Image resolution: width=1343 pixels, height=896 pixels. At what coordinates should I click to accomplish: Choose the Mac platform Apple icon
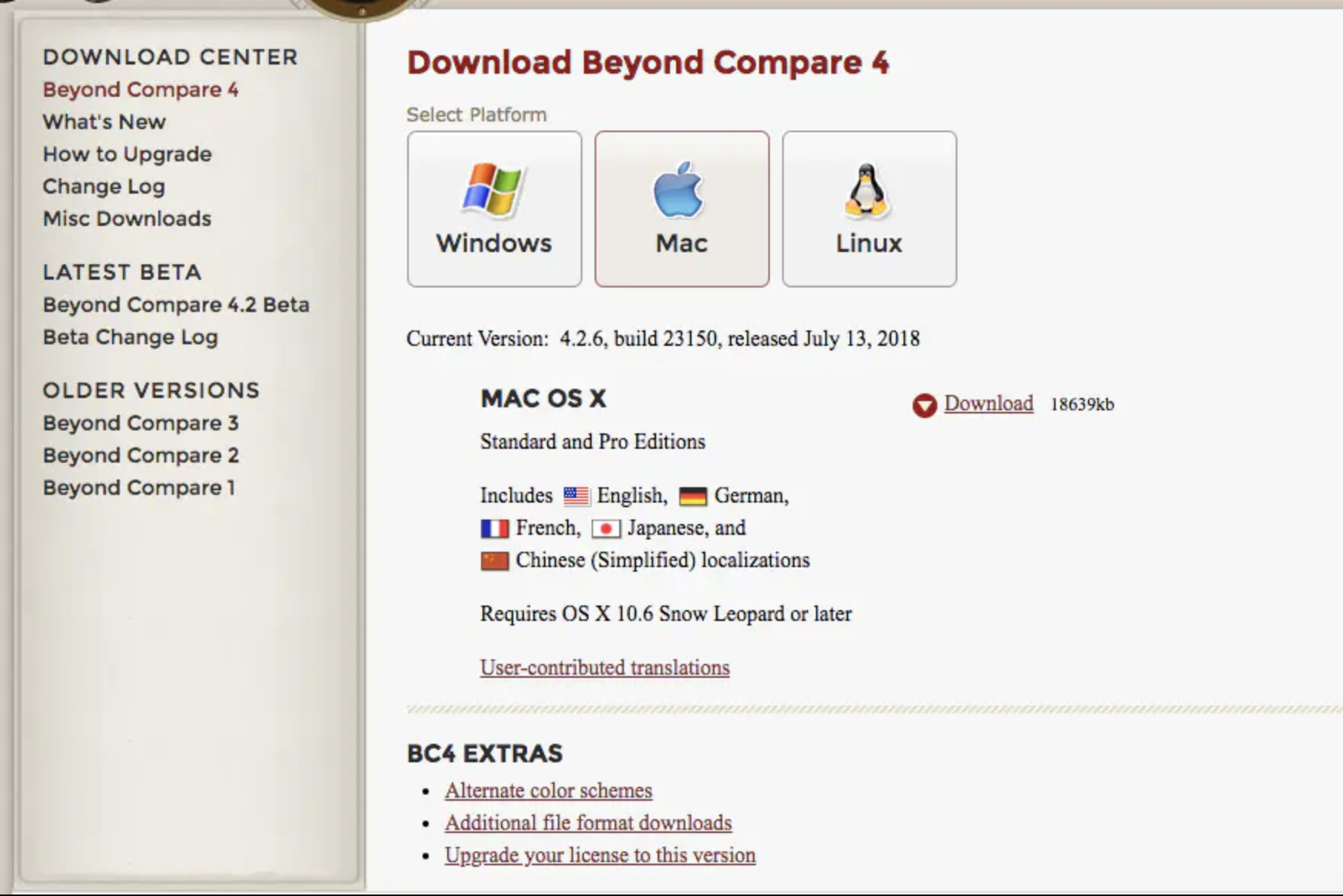[679, 190]
